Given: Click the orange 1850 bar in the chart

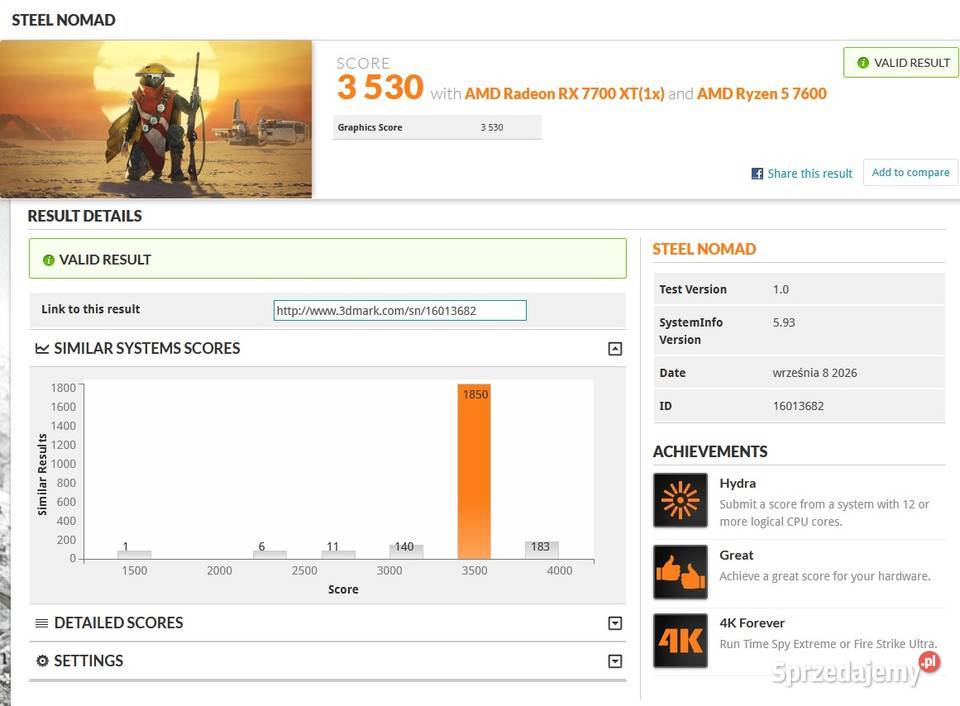Looking at the screenshot, I should click(474, 471).
